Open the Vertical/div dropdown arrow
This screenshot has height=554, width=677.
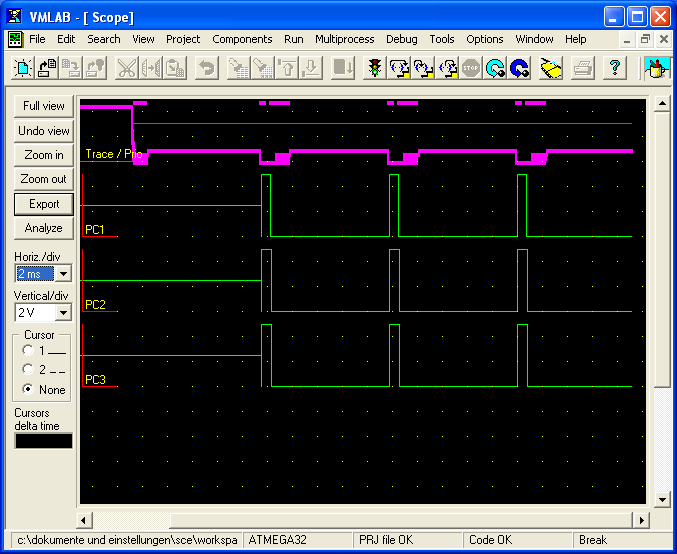pos(63,313)
